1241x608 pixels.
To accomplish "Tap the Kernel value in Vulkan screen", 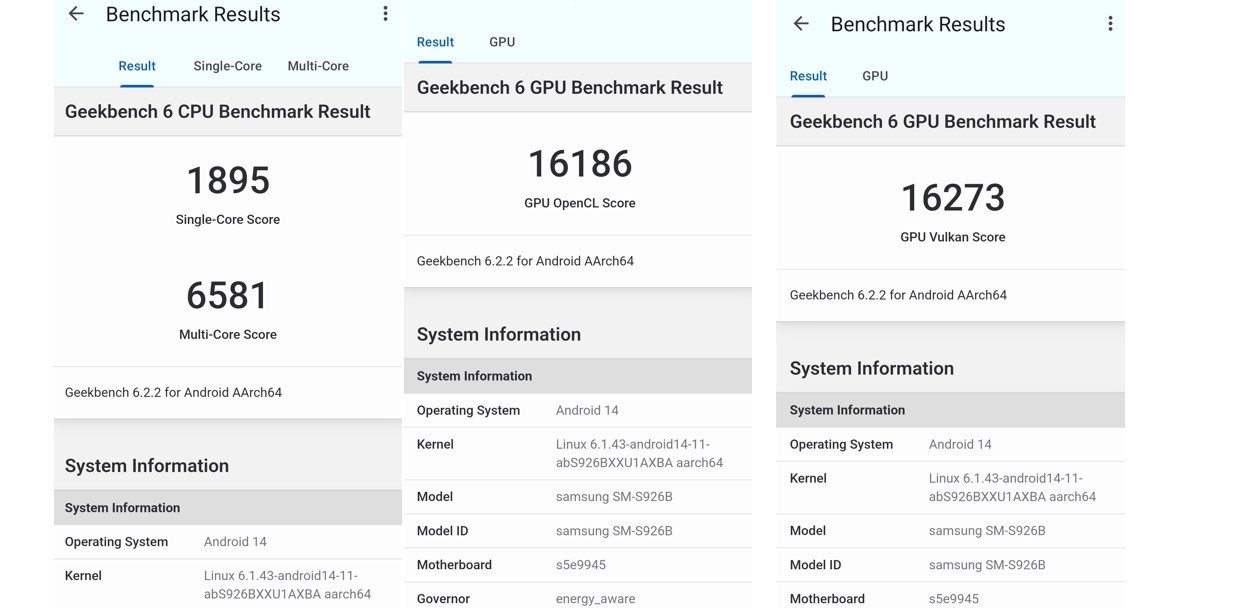I will click(x=1012, y=487).
